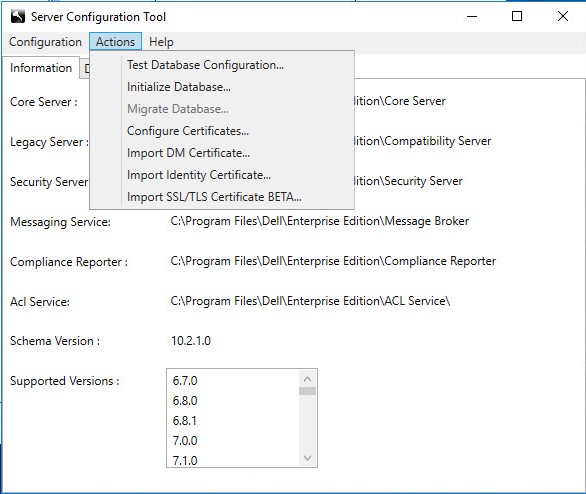Select version 7.1.0 in the list
Screen dimensions: 586x494
[x=185, y=460]
